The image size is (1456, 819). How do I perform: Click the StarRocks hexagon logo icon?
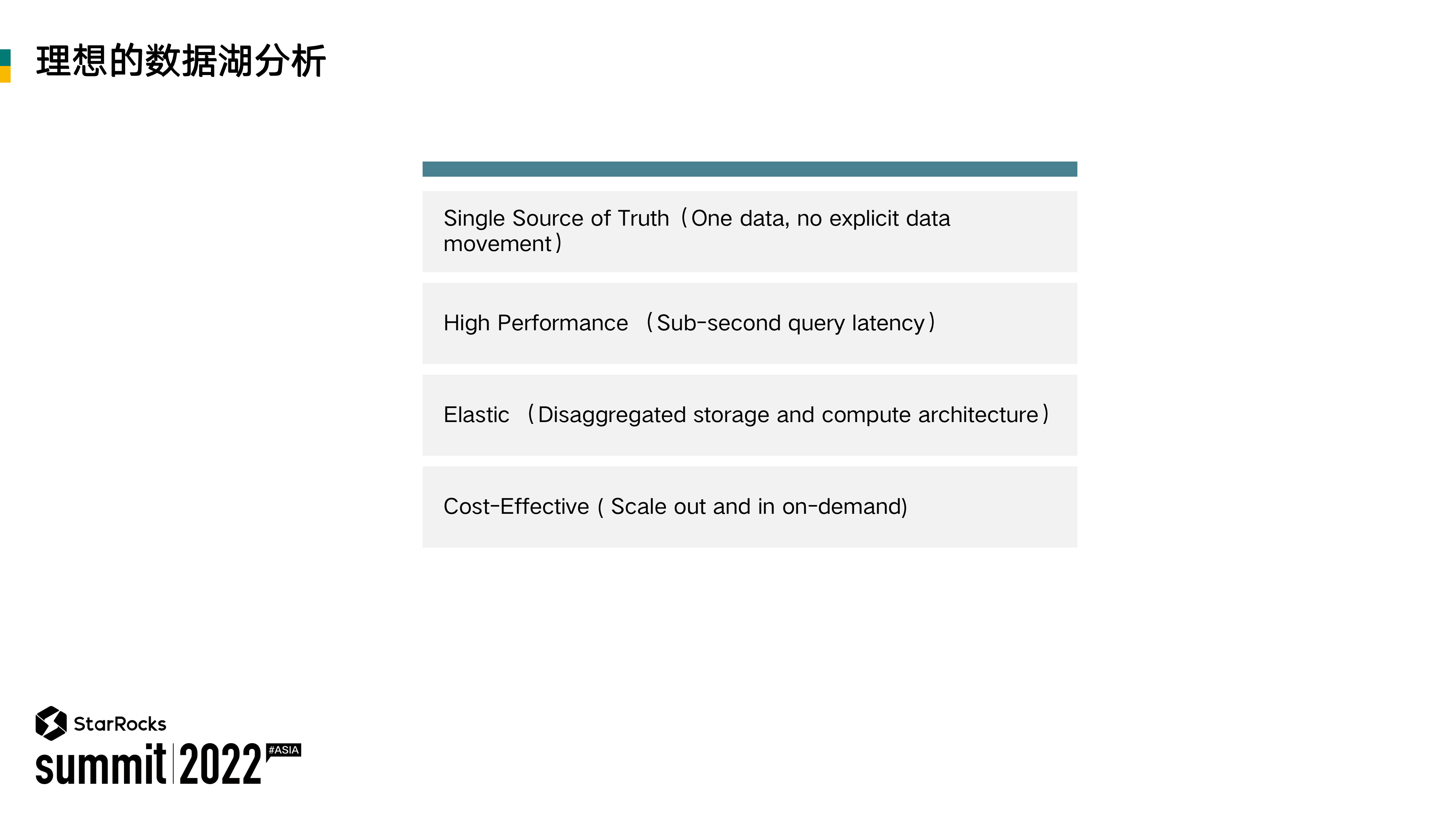(x=51, y=723)
